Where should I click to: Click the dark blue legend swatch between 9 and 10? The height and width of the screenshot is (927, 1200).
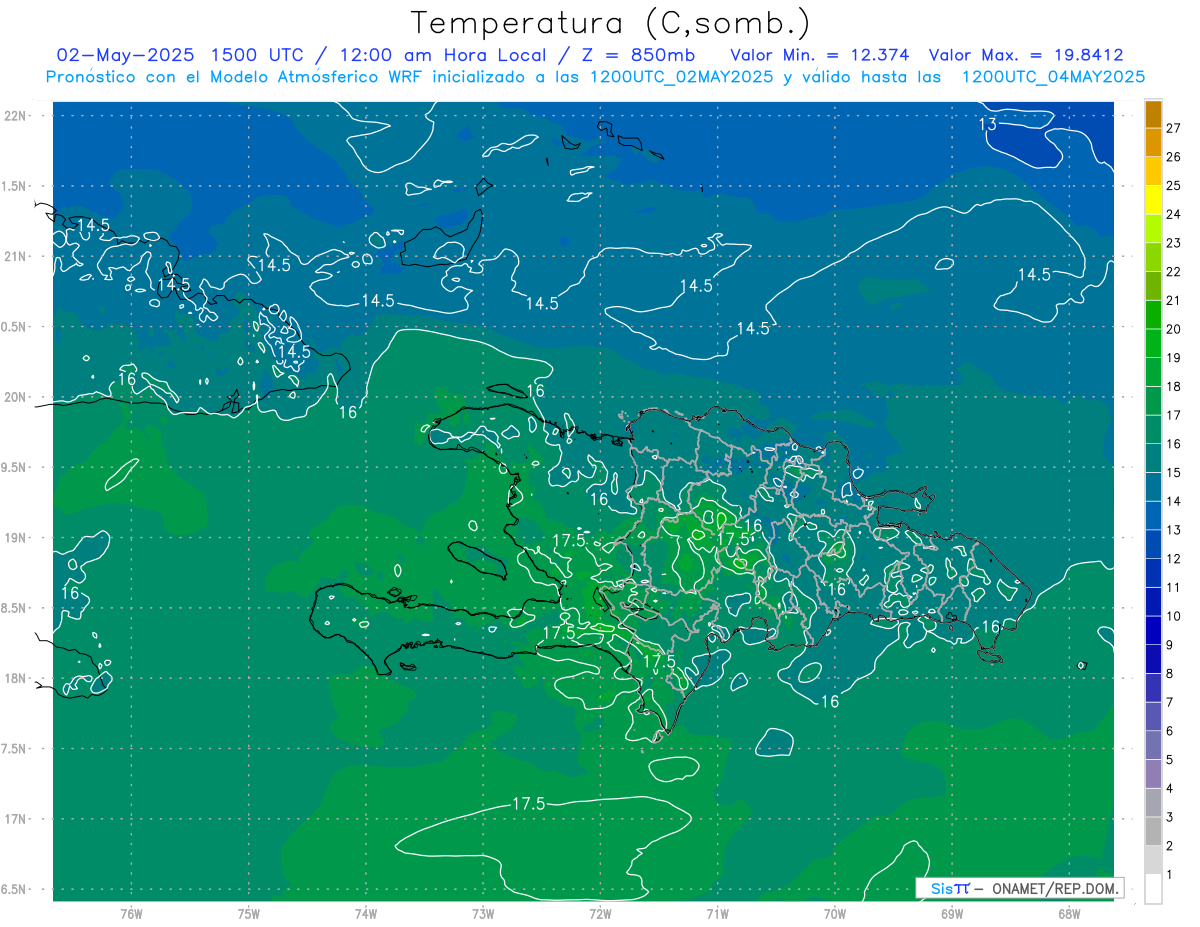(x=1153, y=630)
